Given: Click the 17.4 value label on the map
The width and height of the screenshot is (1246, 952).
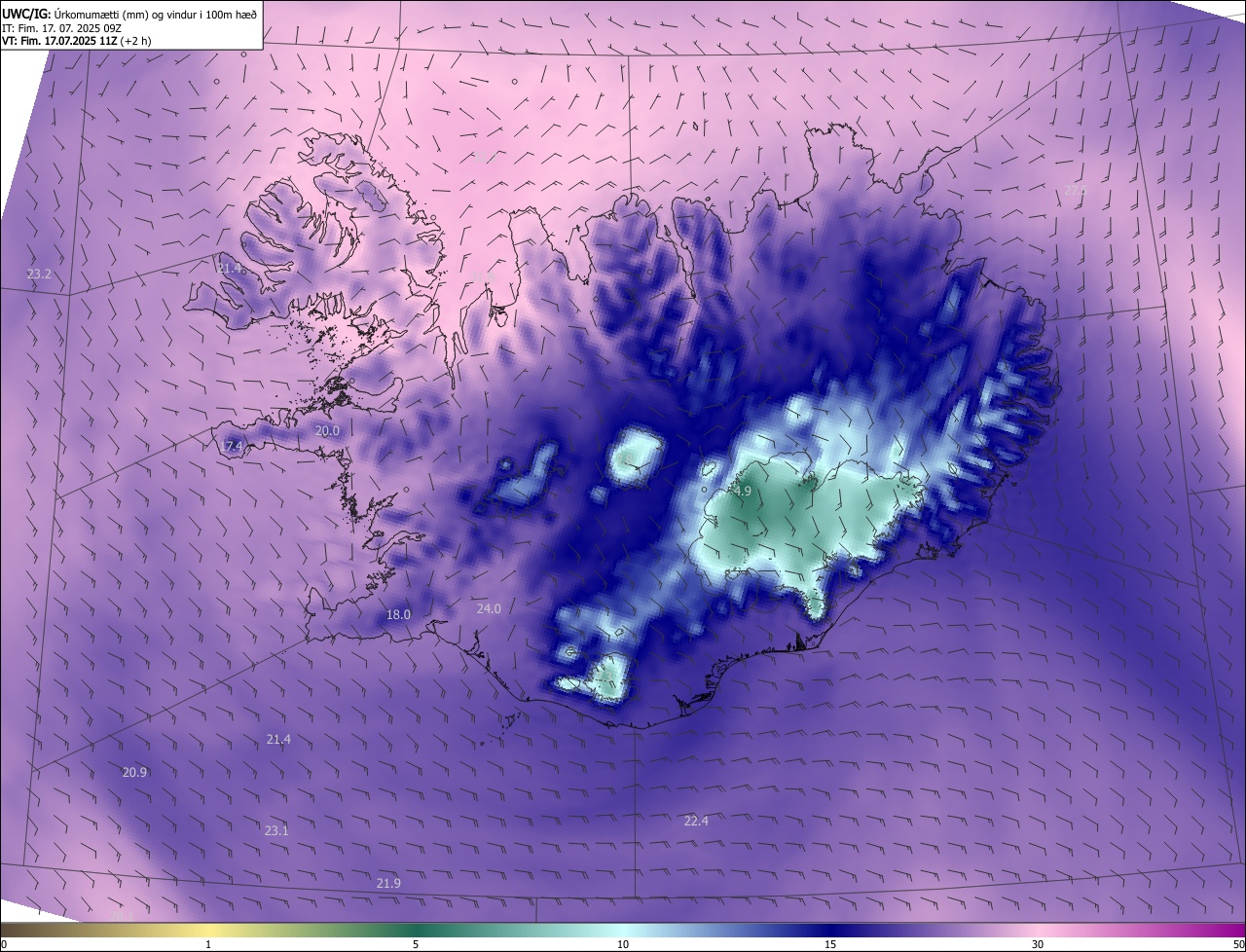Looking at the screenshot, I should tap(231, 446).
